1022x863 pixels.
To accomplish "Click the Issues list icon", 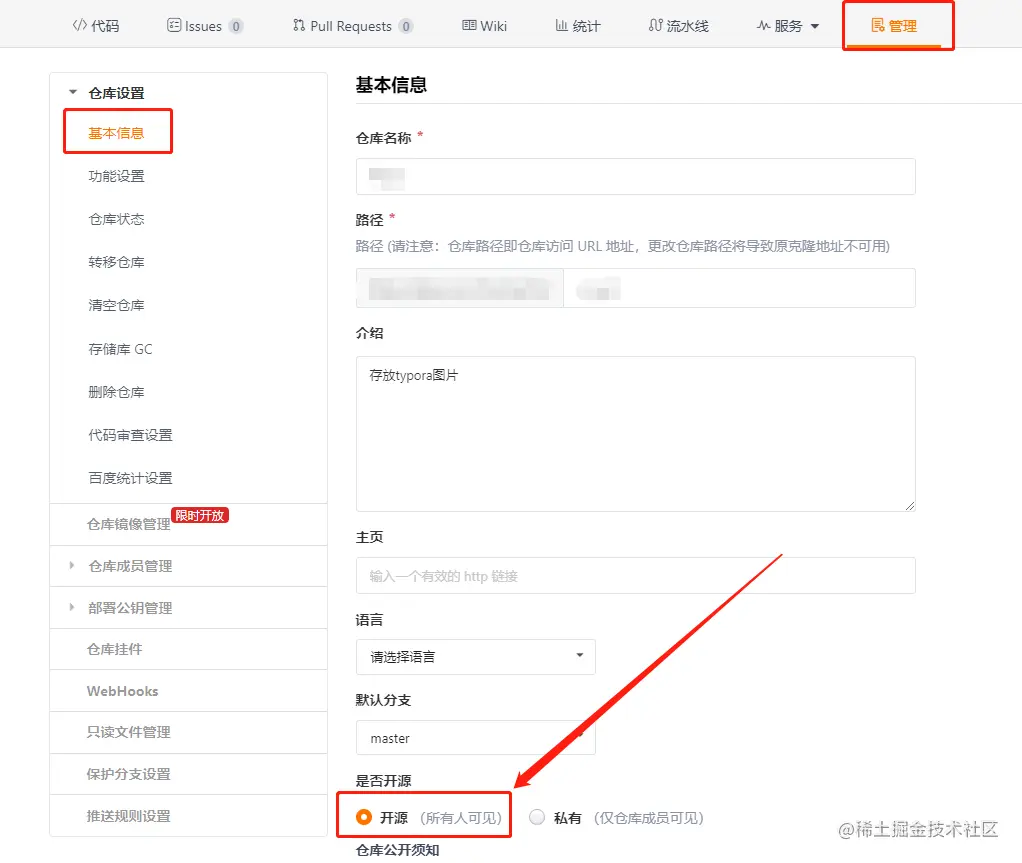I will coord(173,25).
